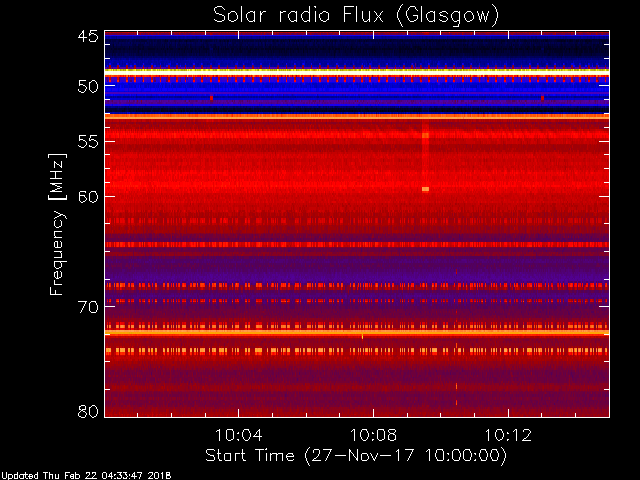
Task: Click the 55 frequency tick label
Action: pos(88,142)
